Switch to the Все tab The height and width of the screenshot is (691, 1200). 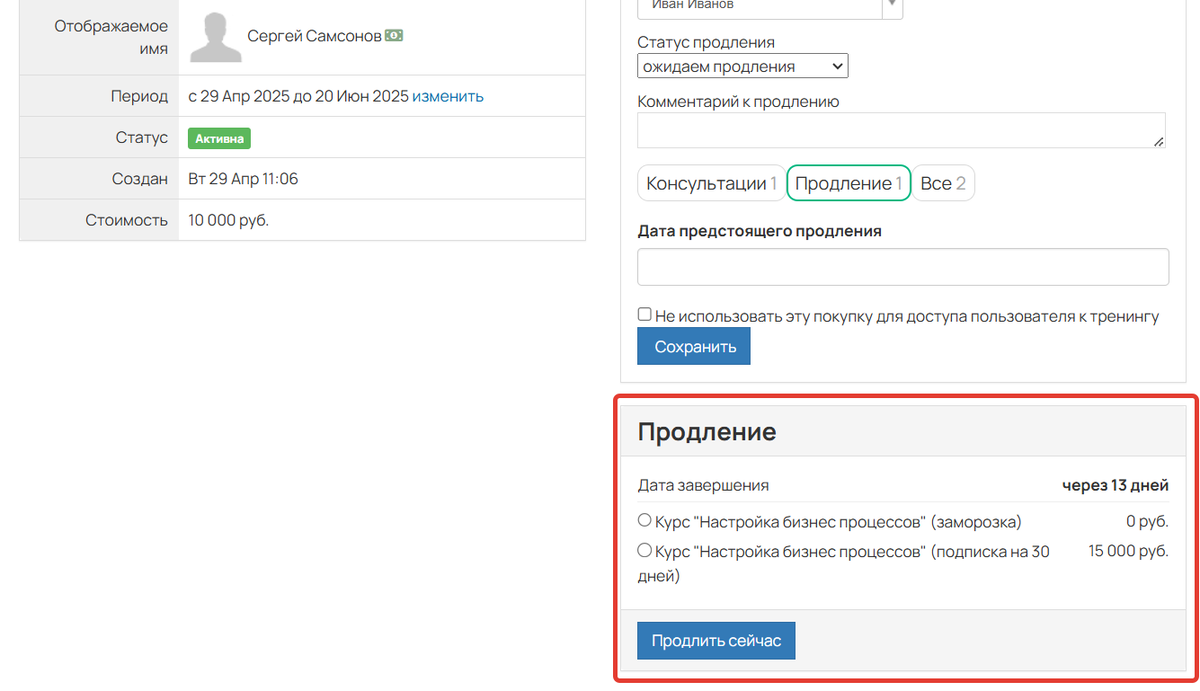pos(943,184)
